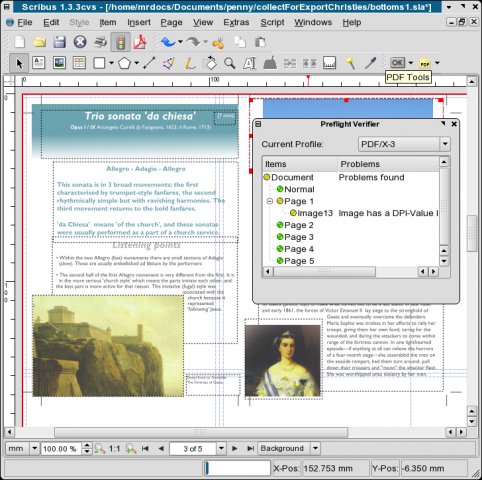
Task: Open the Script menu
Action: click(x=272, y=22)
